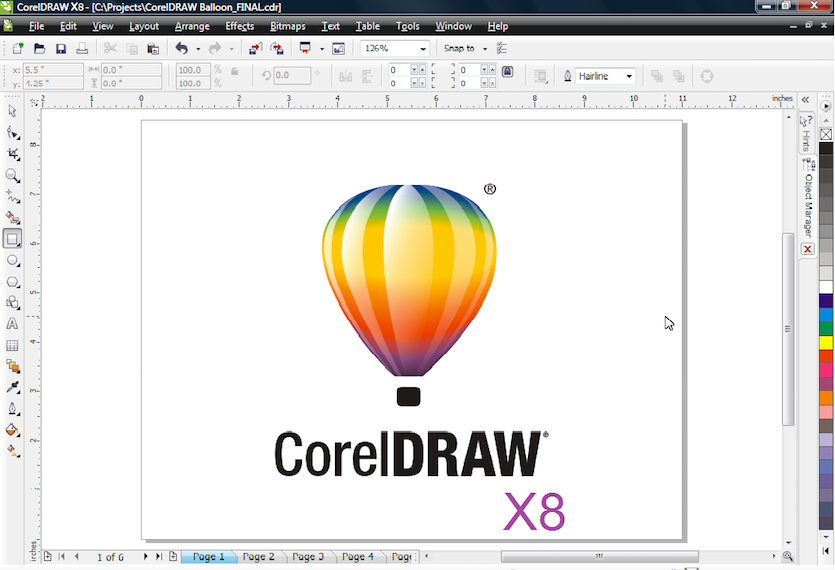Close the docker with red X

pyautogui.click(x=808, y=249)
